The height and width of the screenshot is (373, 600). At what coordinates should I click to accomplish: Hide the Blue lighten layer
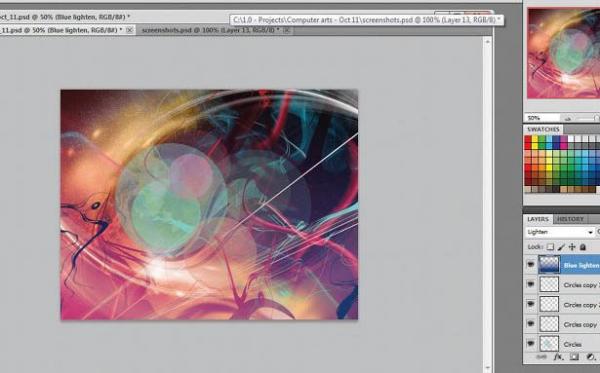click(531, 264)
